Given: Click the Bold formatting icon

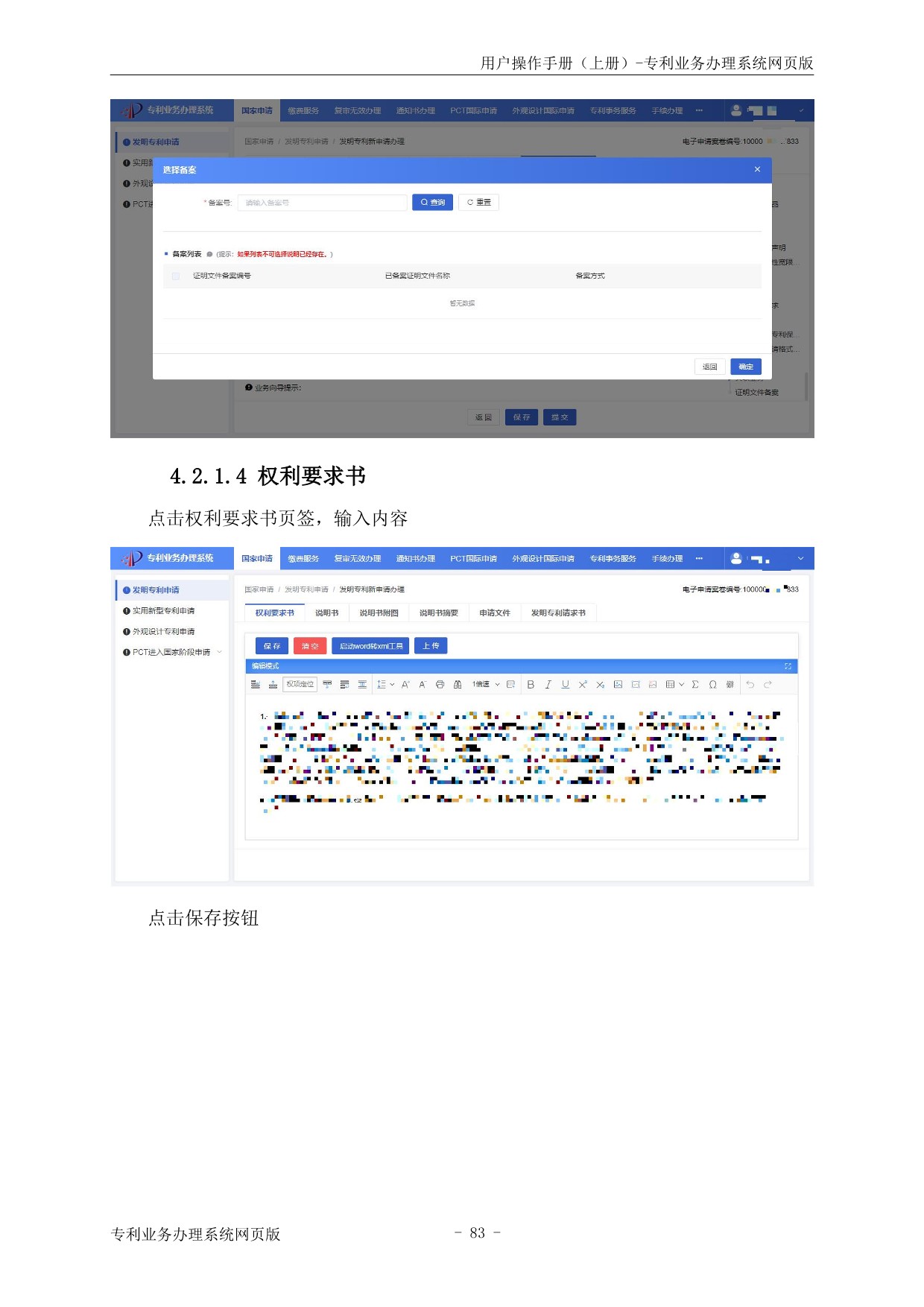Looking at the screenshot, I should (531, 684).
